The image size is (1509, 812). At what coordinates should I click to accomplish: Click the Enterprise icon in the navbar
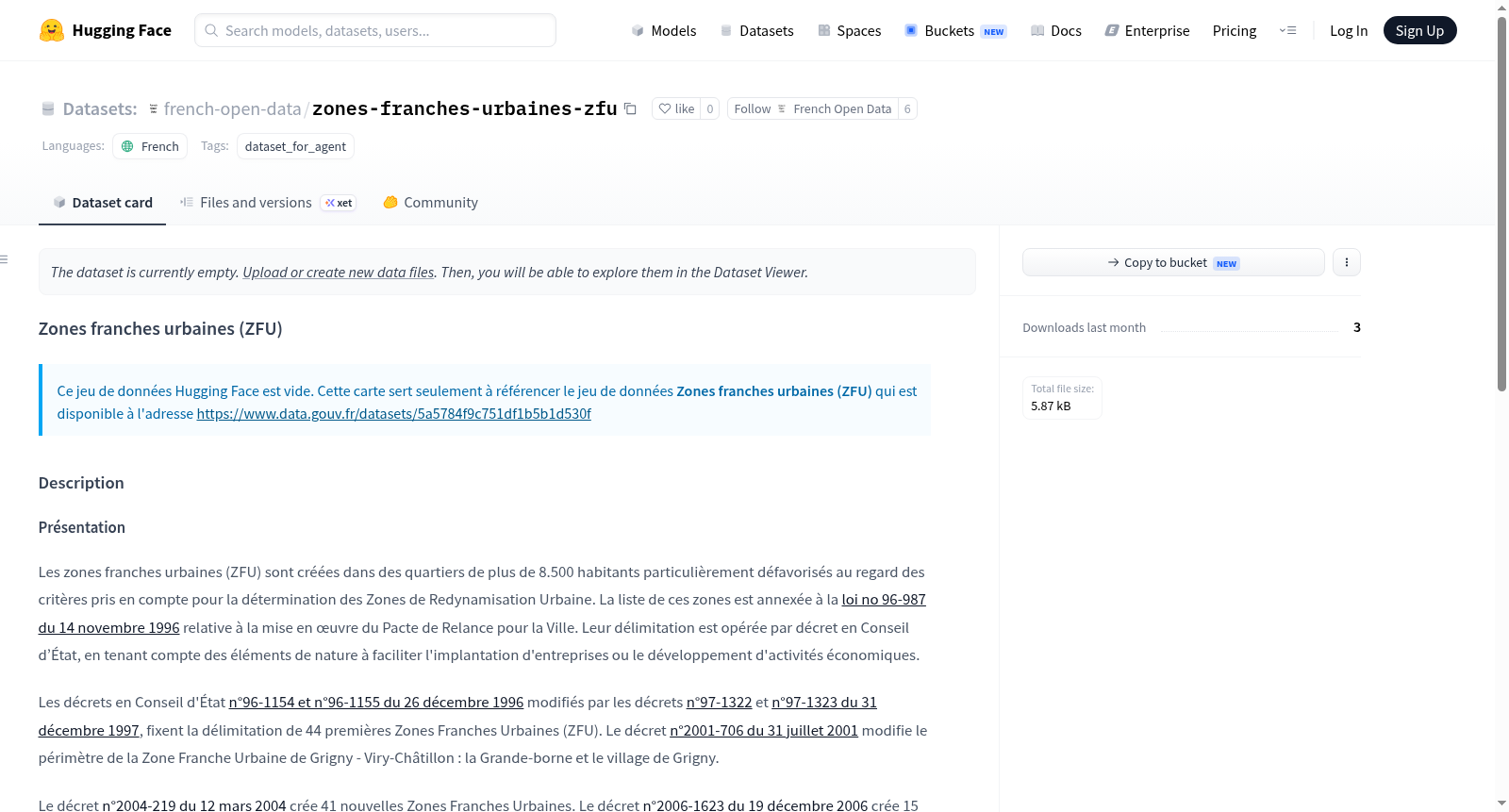pos(1112,30)
